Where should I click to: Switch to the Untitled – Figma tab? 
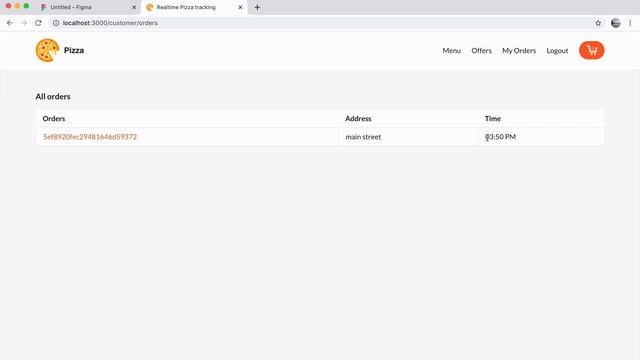(x=88, y=7)
